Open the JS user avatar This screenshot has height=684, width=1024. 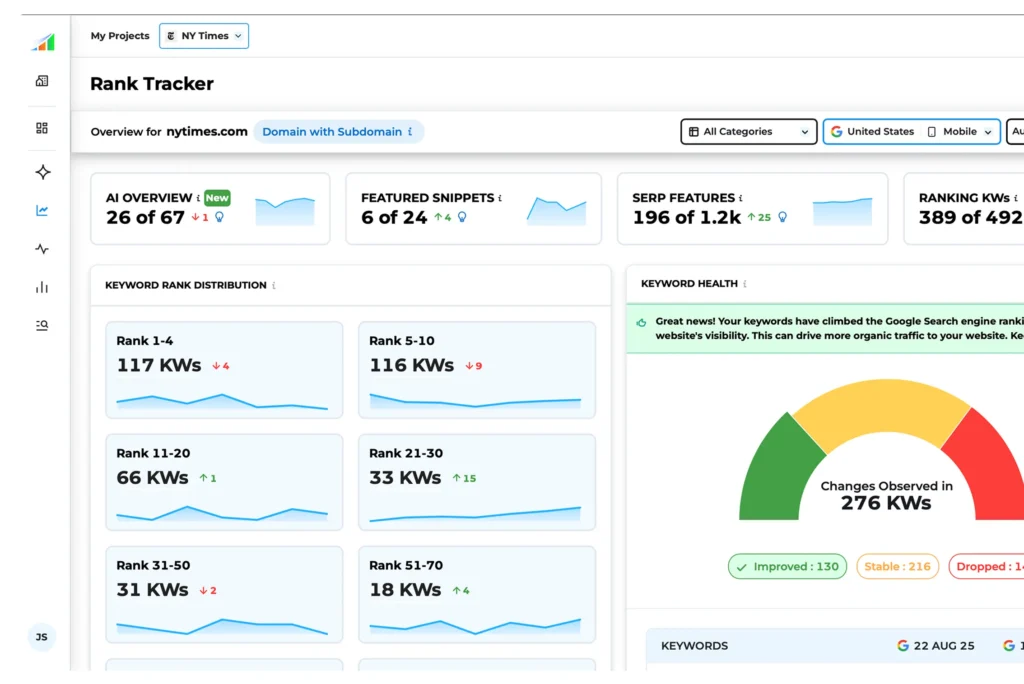pyautogui.click(x=42, y=637)
